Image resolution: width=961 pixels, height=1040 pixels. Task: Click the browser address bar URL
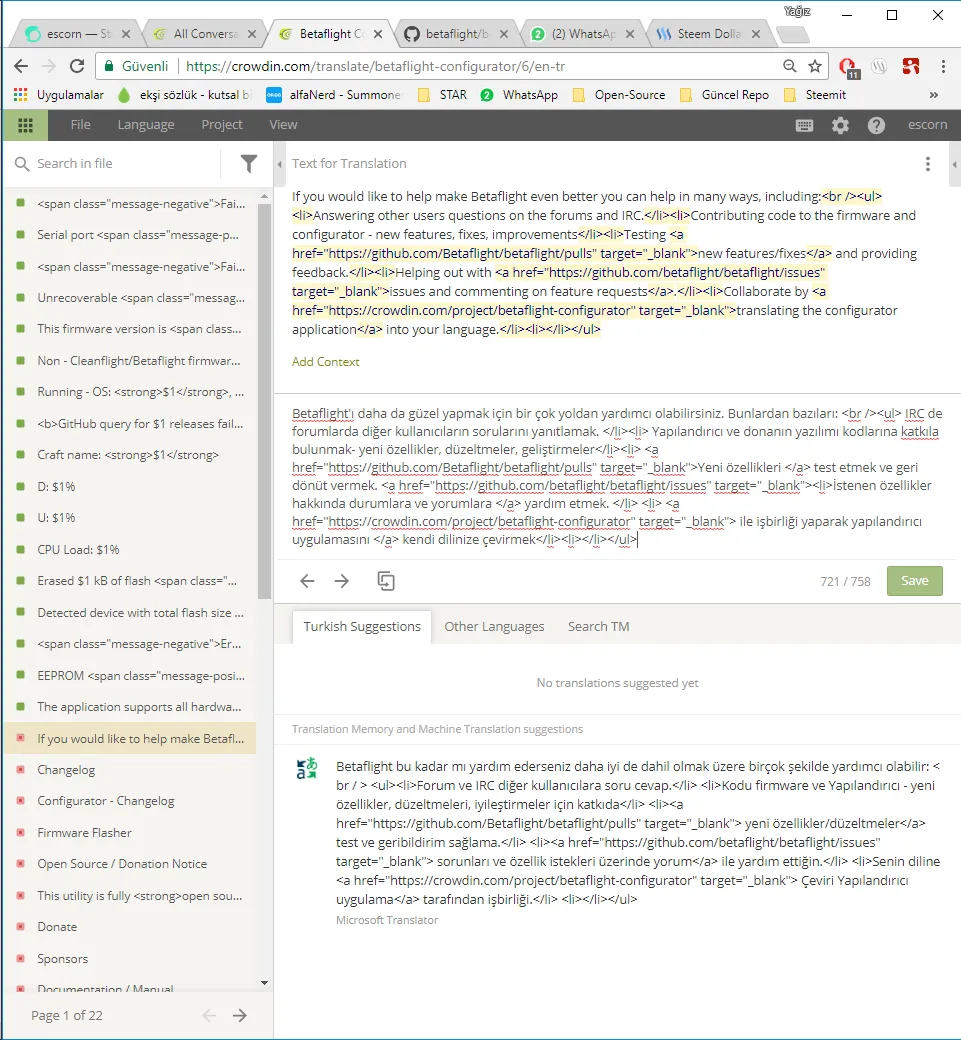(375, 66)
